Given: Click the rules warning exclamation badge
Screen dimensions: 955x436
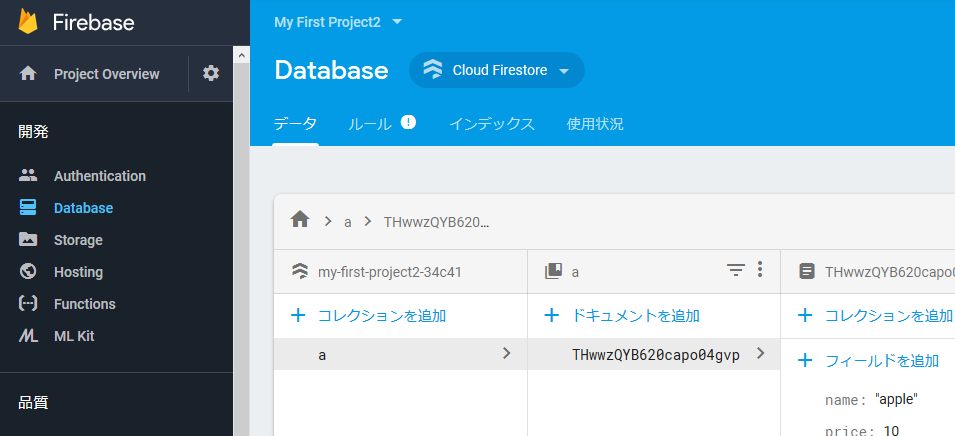Looking at the screenshot, I should 408,122.
